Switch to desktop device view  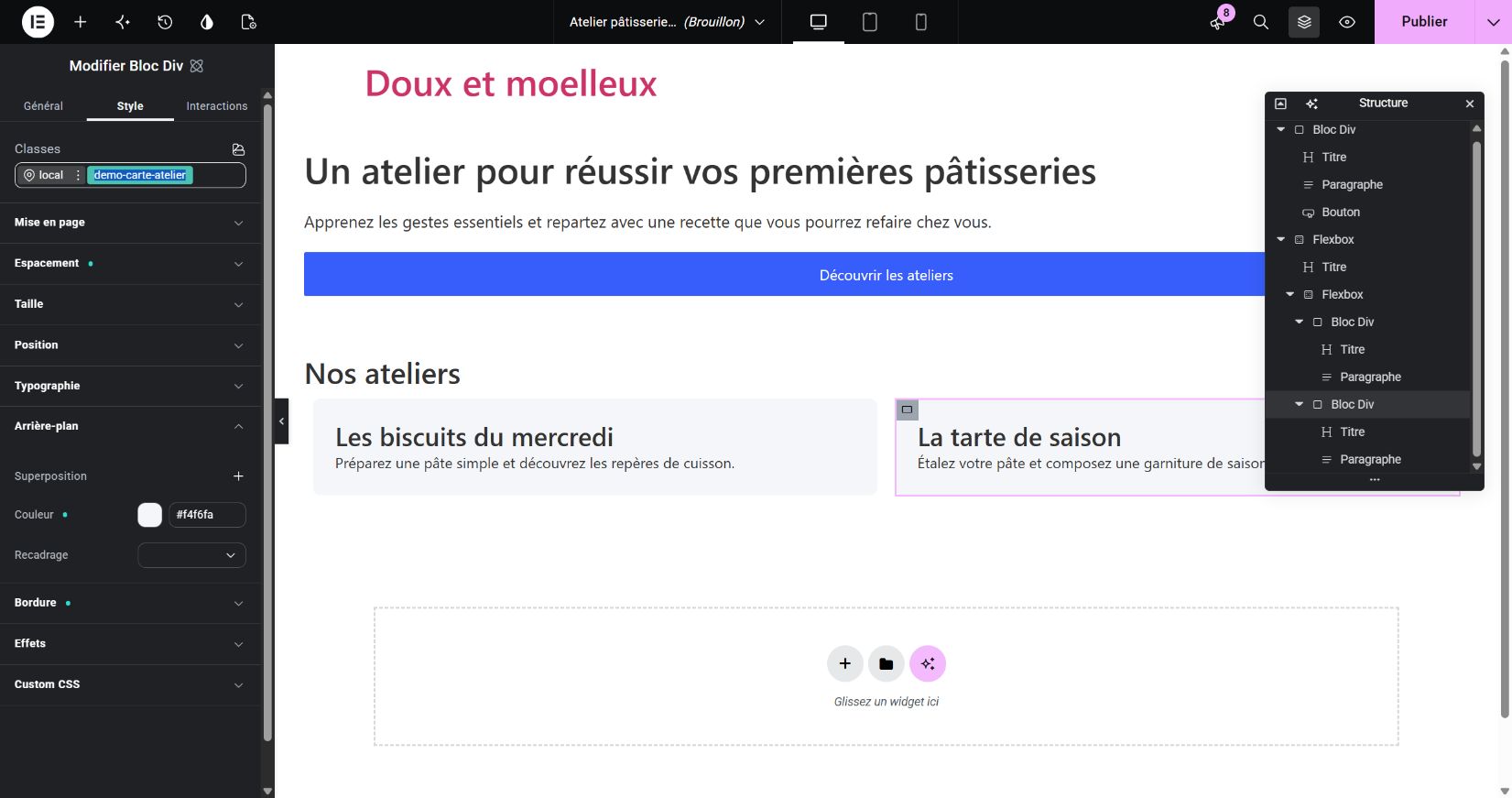(x=819, y=22)
